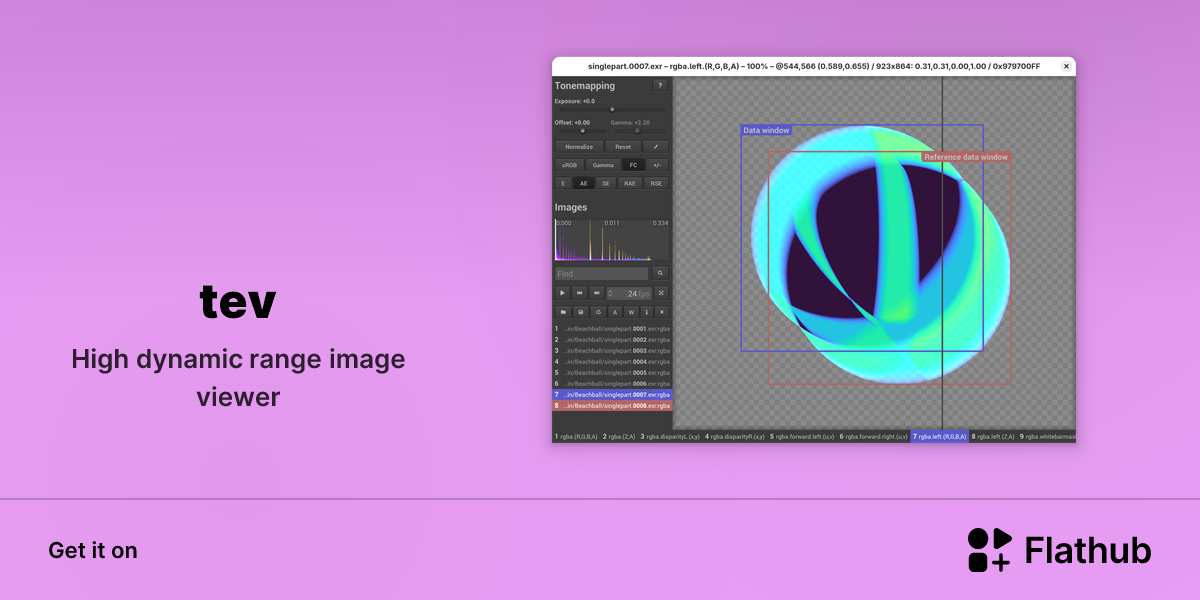
Task: Select the RSE error metric
Action: 656,183
